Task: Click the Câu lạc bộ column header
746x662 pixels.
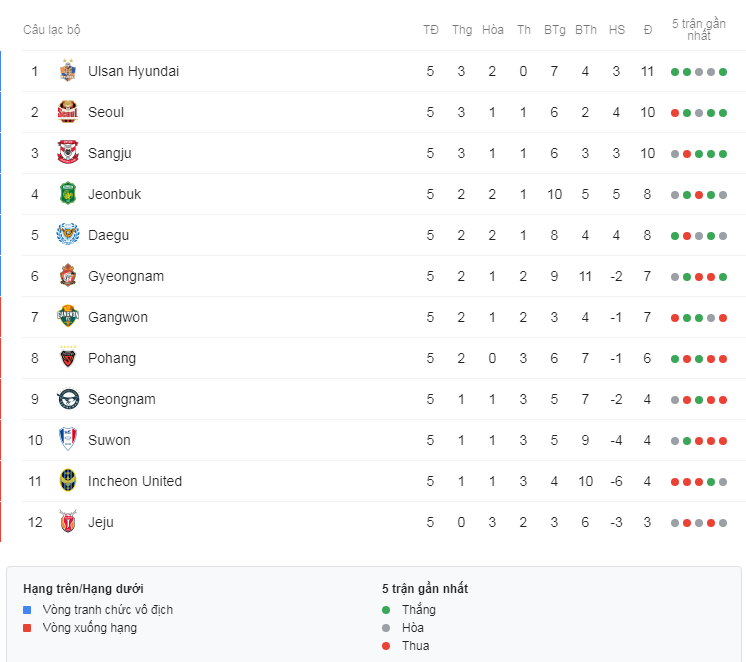Action: coord(51,30)
